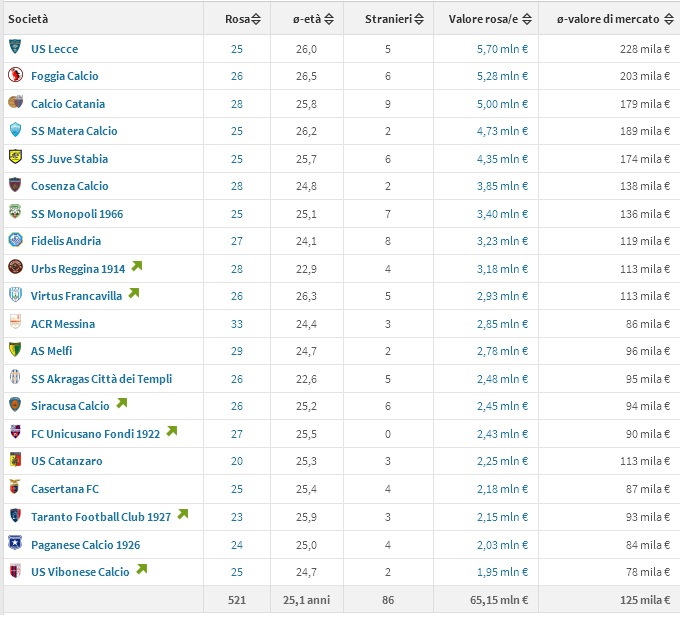Screen dimensions: 684x622
Task: Open the Foggia Calcio club link
Action: (65, 76)
